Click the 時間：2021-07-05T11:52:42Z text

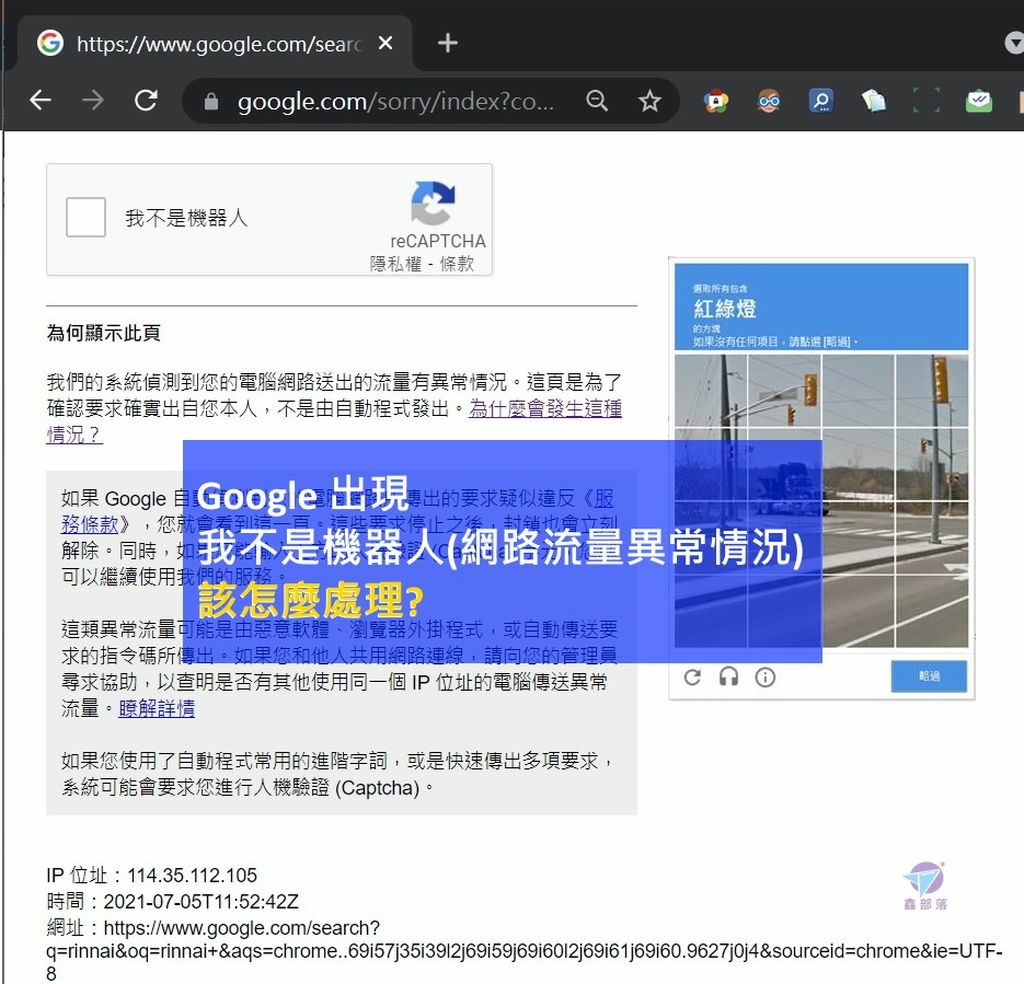click(172, 902)
